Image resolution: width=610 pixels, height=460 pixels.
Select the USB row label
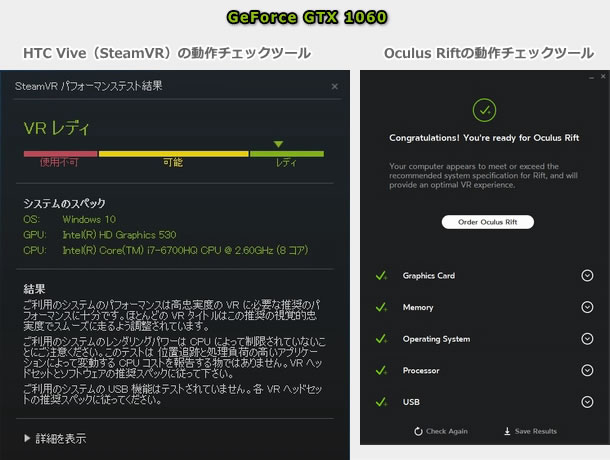point(411,402)
